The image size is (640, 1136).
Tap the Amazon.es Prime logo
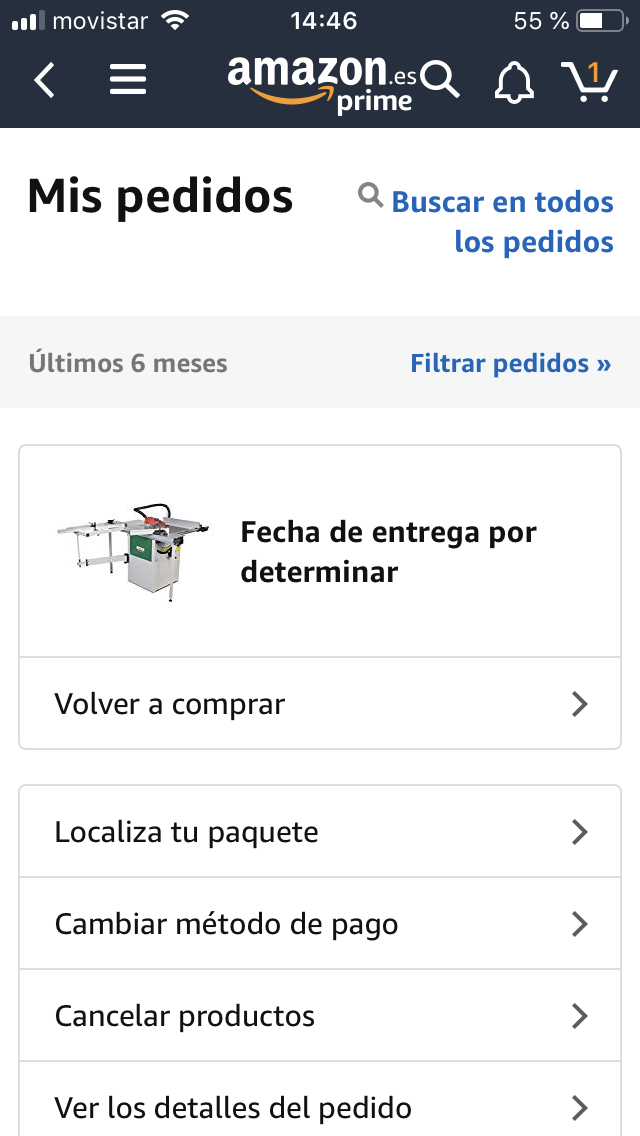click(320, 82)
